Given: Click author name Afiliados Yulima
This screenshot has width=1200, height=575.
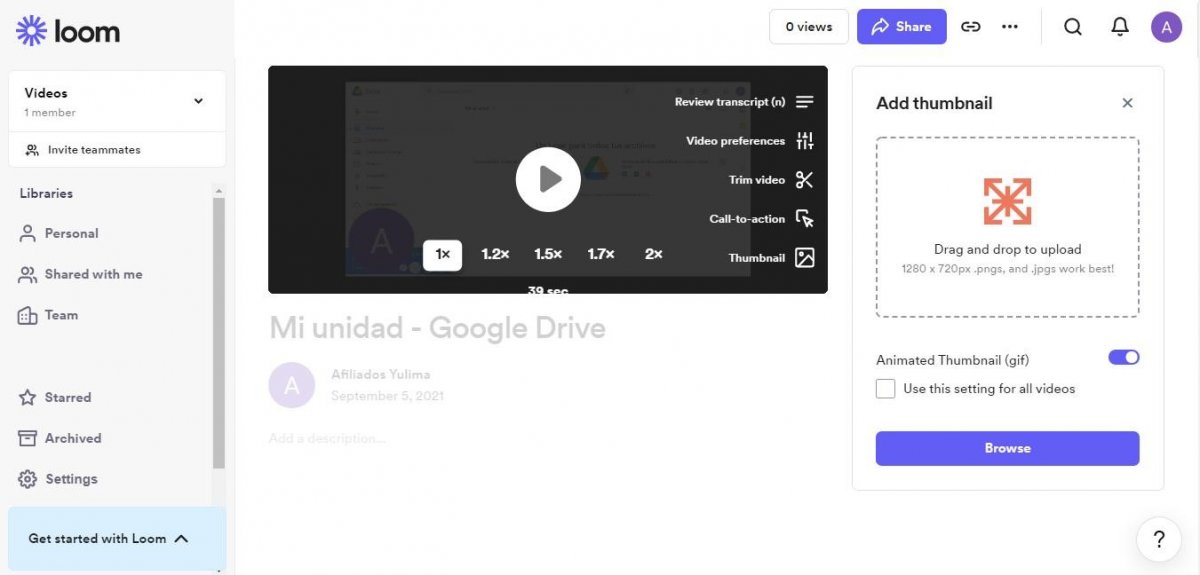Looking at the screenshot, I should (x=381, y=374).
